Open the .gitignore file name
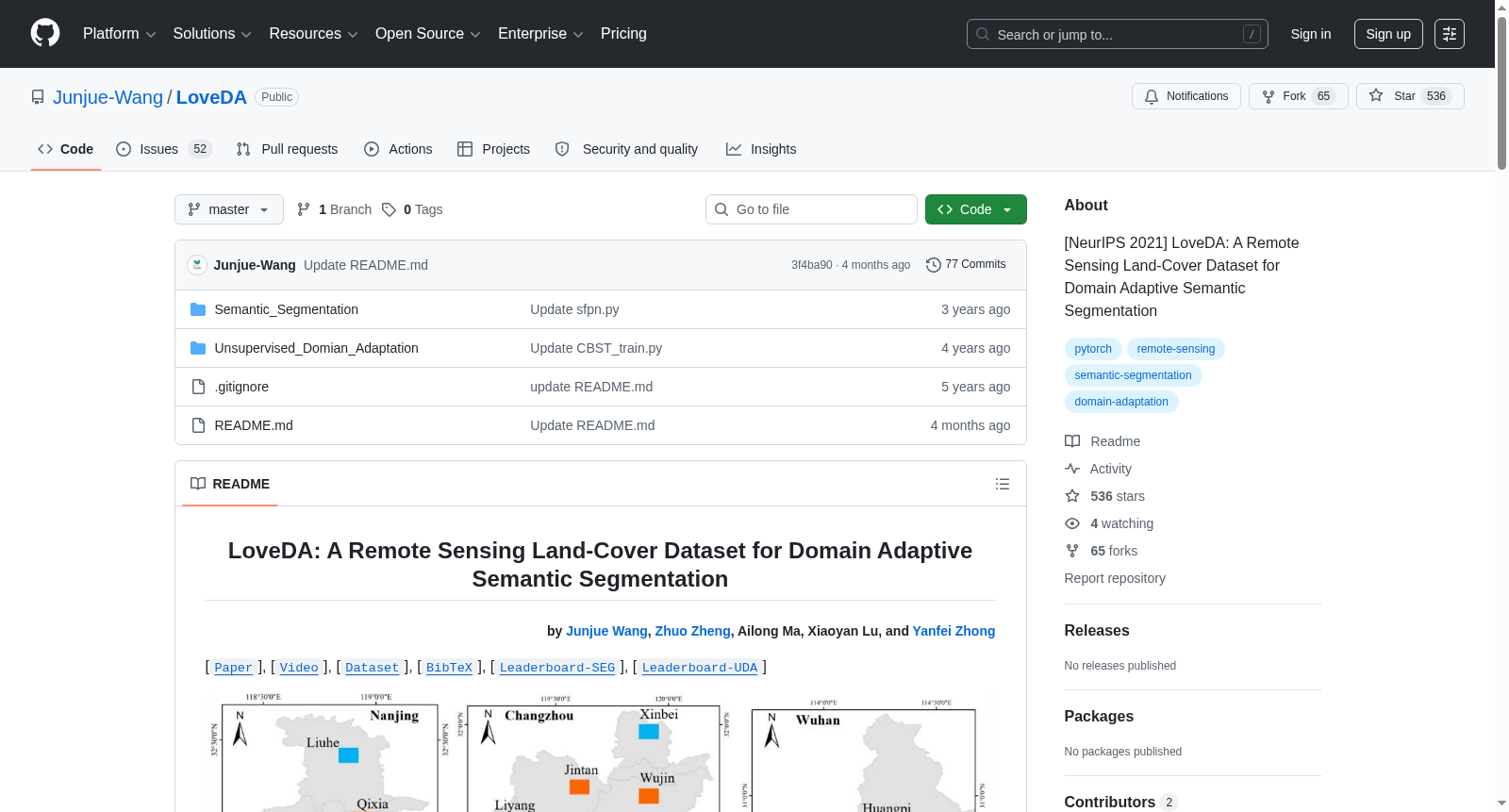The width and height of the screenshot is (1509, 812). point(241,387)
